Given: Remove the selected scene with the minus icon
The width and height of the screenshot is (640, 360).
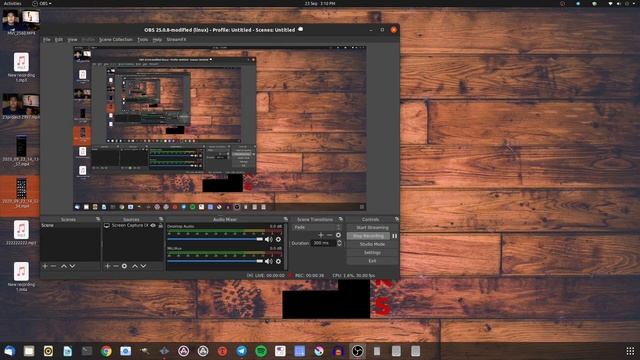Looking at the screenshot, I should tap(53, 266).
